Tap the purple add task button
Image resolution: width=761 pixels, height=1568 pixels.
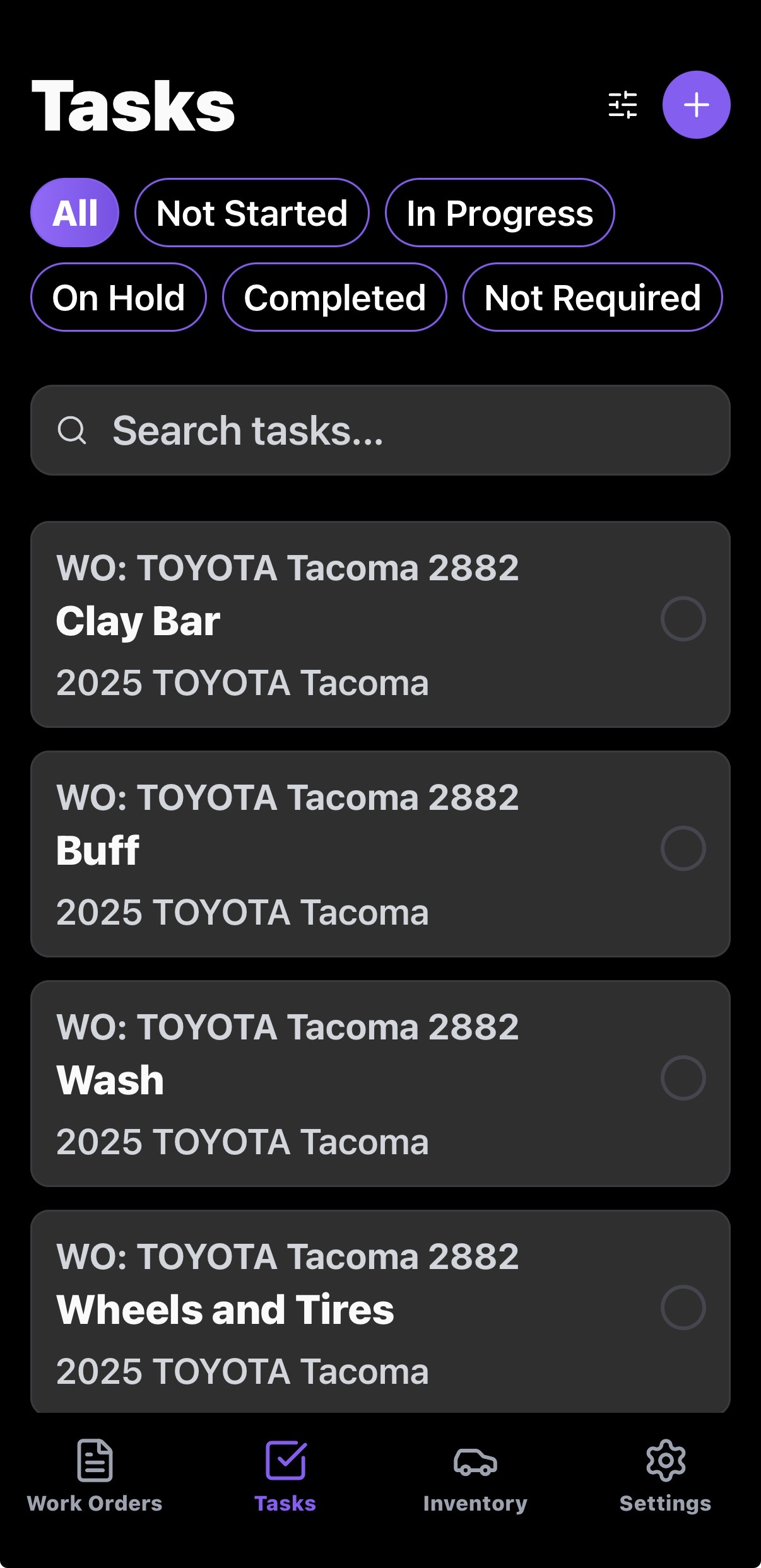[696, 105]
